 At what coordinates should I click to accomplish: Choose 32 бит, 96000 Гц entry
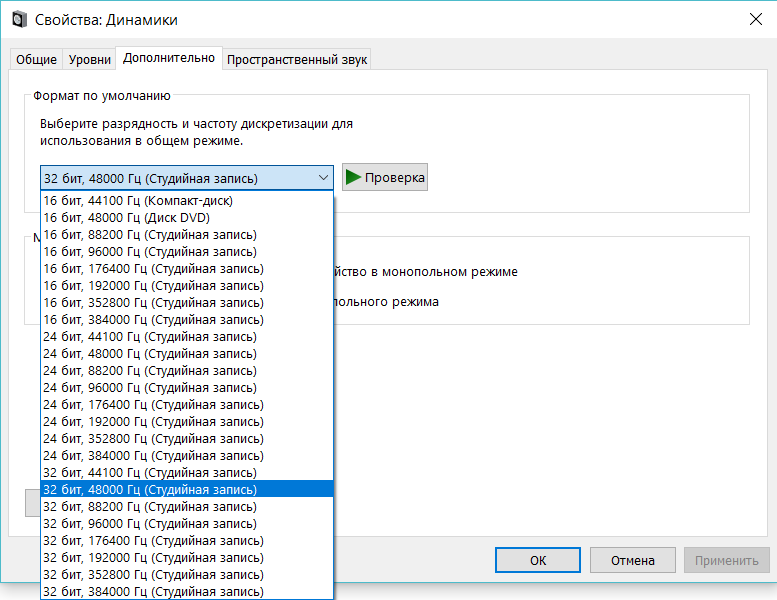click(x=187, y=524)
